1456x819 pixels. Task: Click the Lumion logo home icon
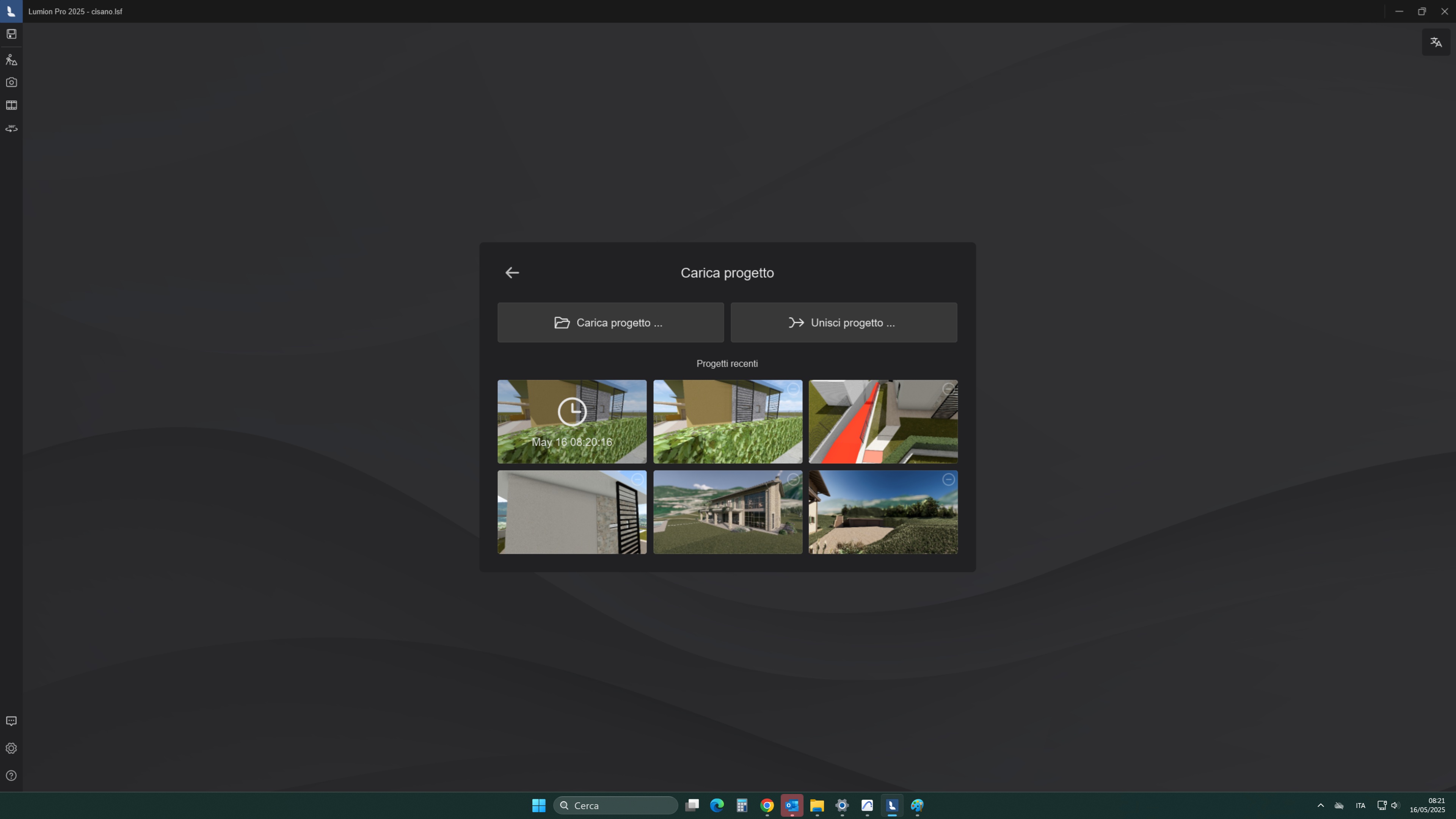(11, 11)
